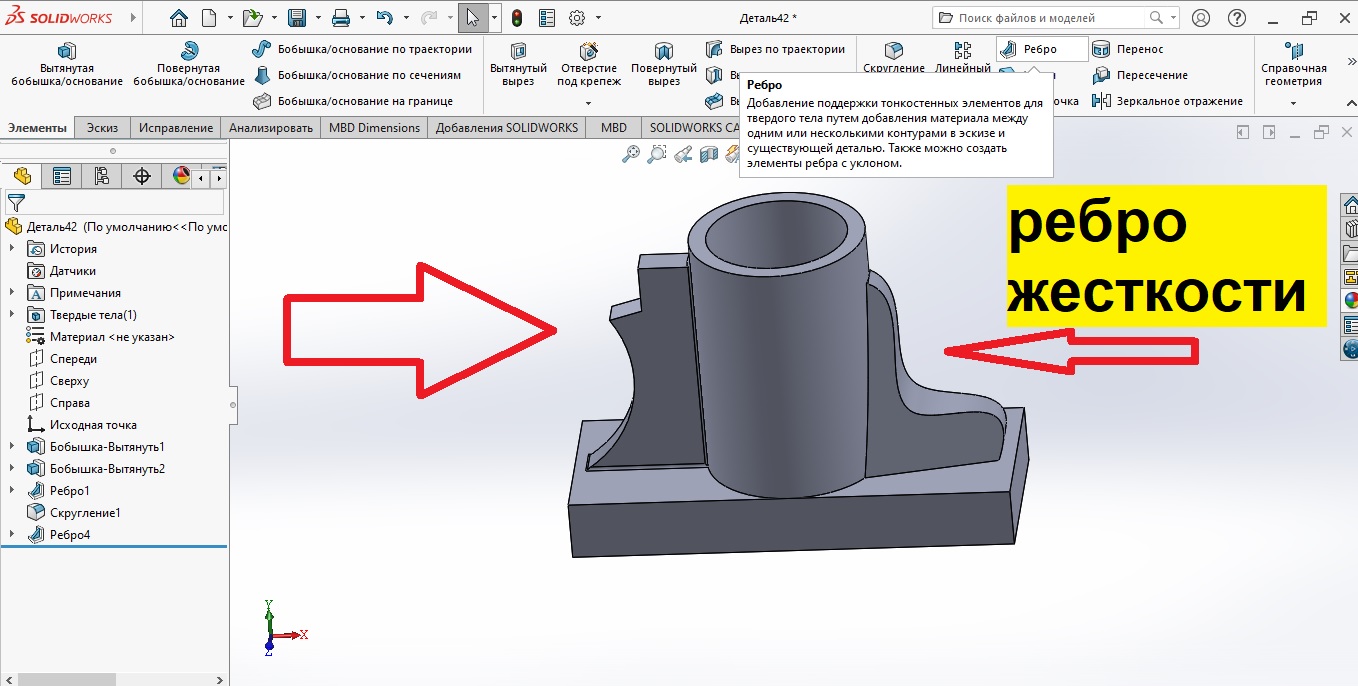Click the Ребро rib tool
This screenshot has width=1358, height=686.
click(1041, 49)
